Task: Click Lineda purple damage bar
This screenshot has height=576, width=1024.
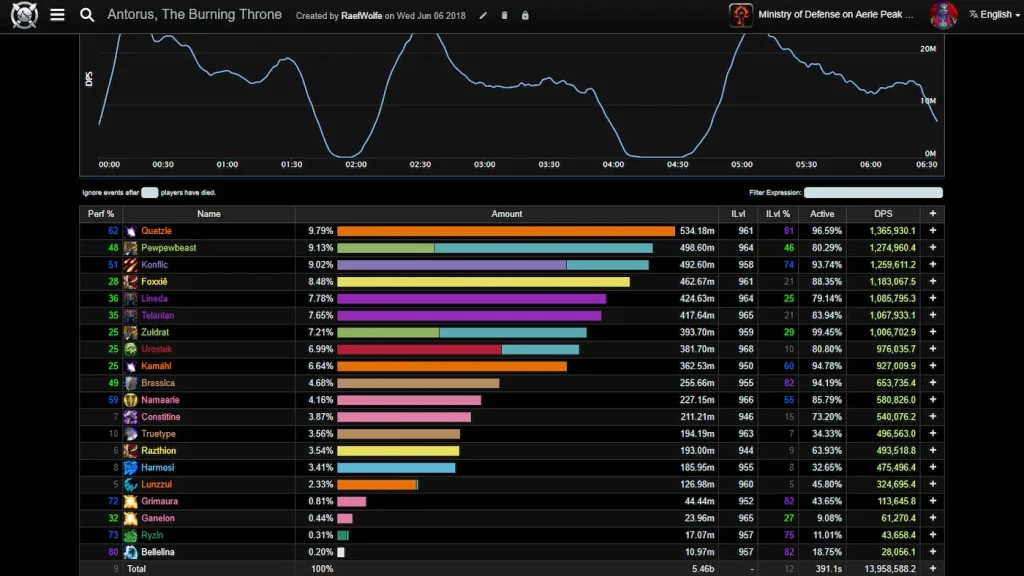Action: point(472,298)
